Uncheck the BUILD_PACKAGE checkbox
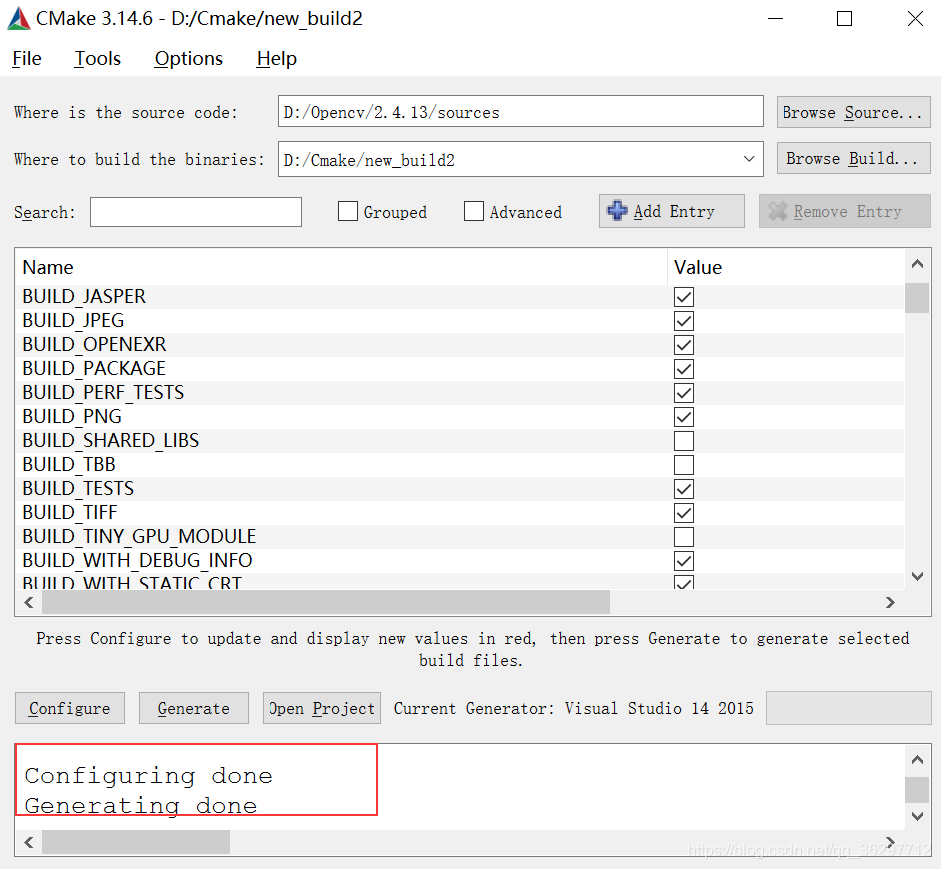Screen dimensions: 941x869 (x=684, y=369)
